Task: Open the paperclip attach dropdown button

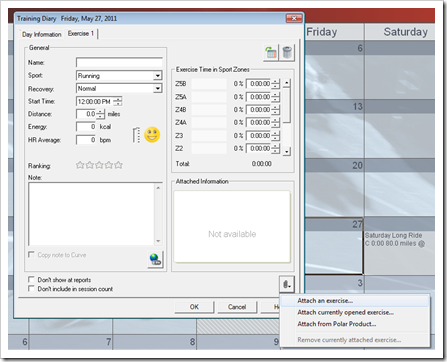Action: tap(287, 284)
